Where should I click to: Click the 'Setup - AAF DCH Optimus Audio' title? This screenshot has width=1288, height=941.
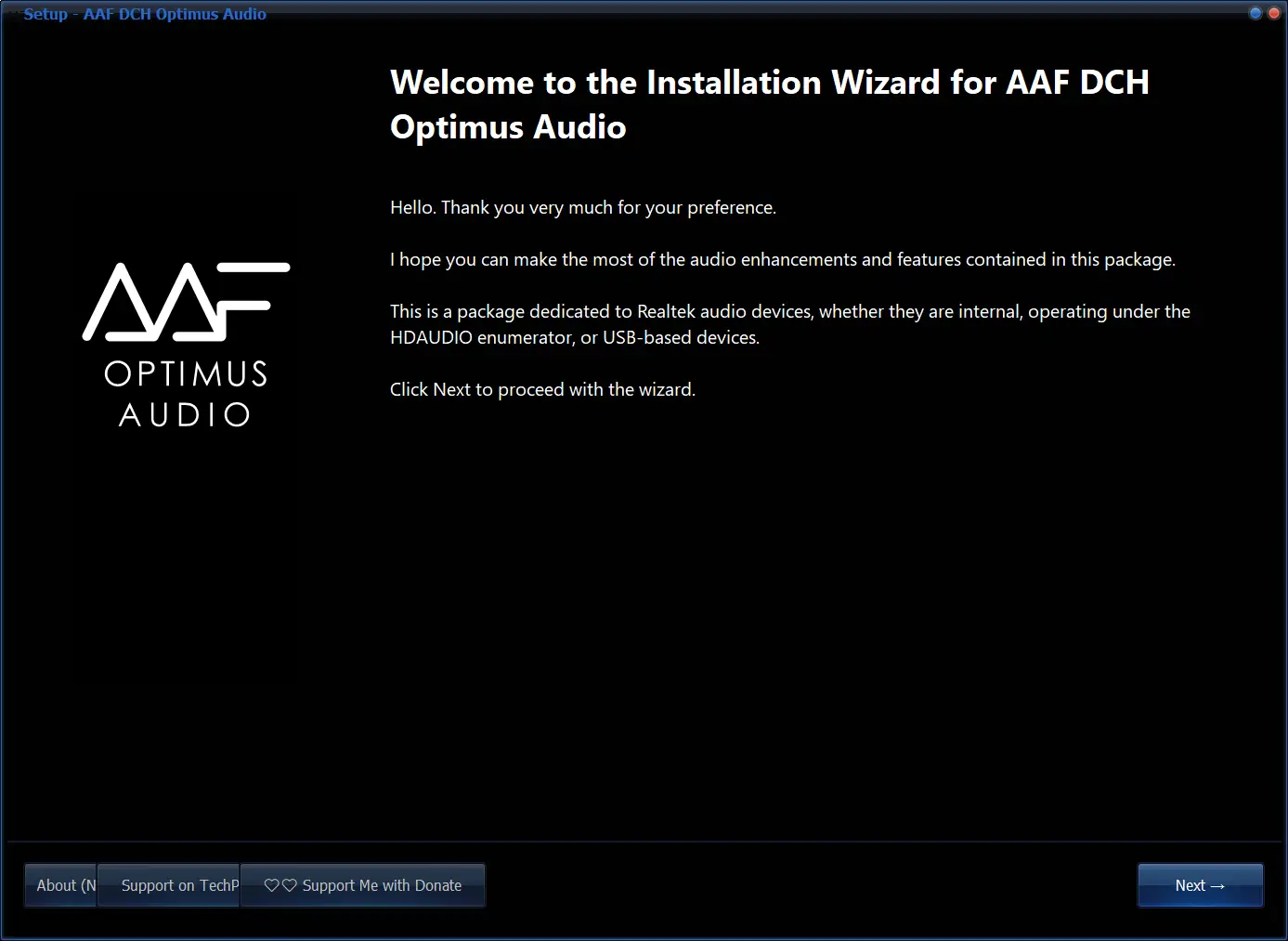pos(145,14)
